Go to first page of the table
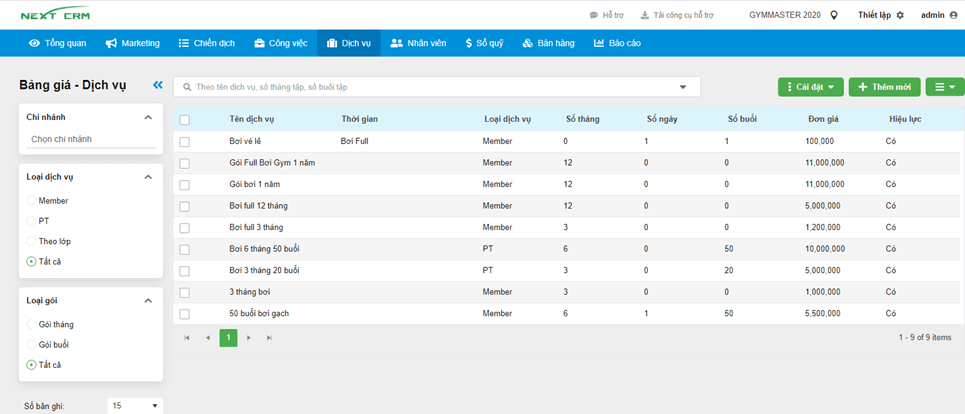 coord(187,338)
